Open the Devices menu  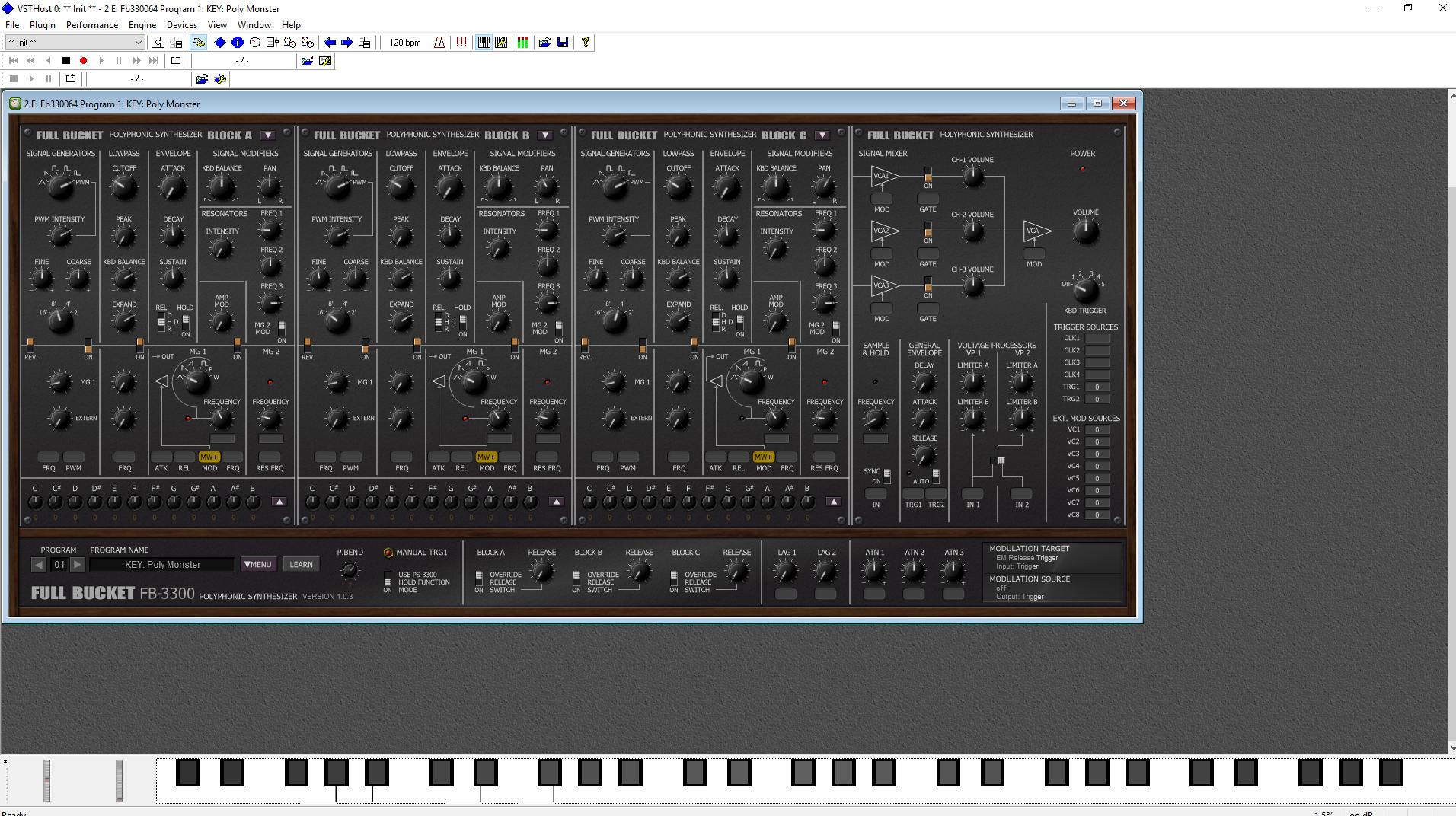tap(181, 24)
